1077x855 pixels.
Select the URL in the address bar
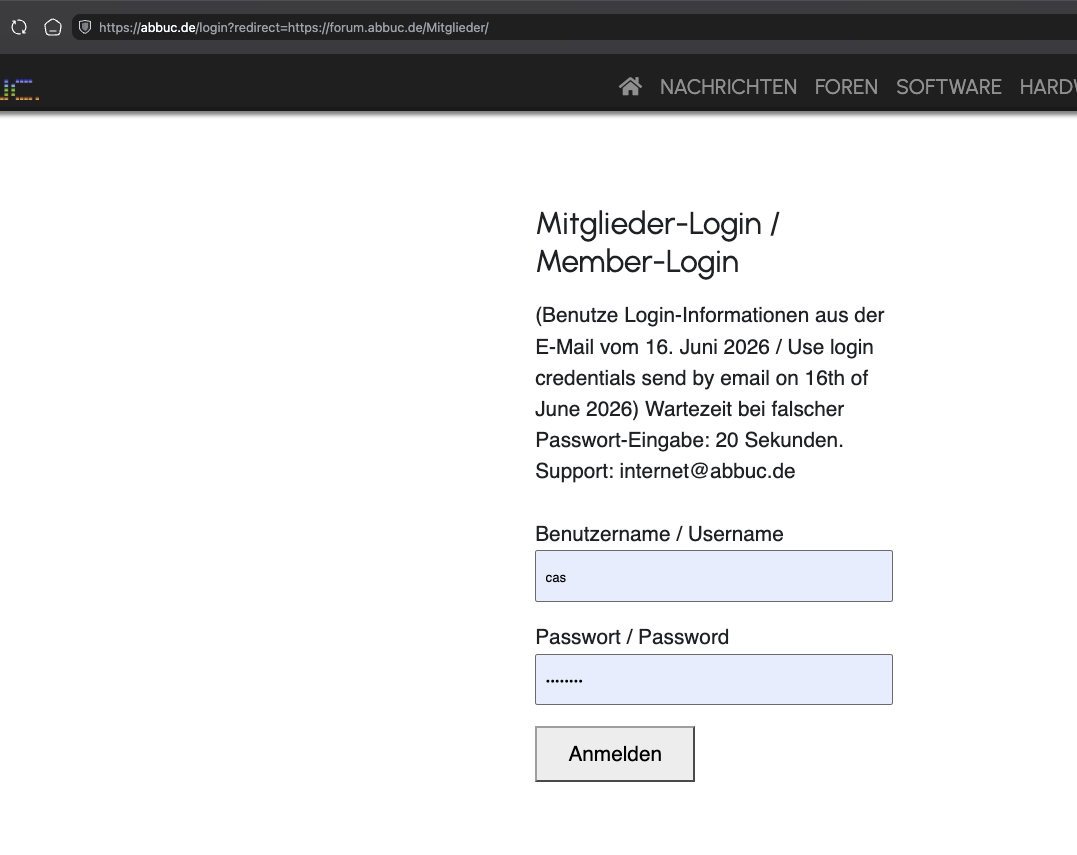click(294, 27)
